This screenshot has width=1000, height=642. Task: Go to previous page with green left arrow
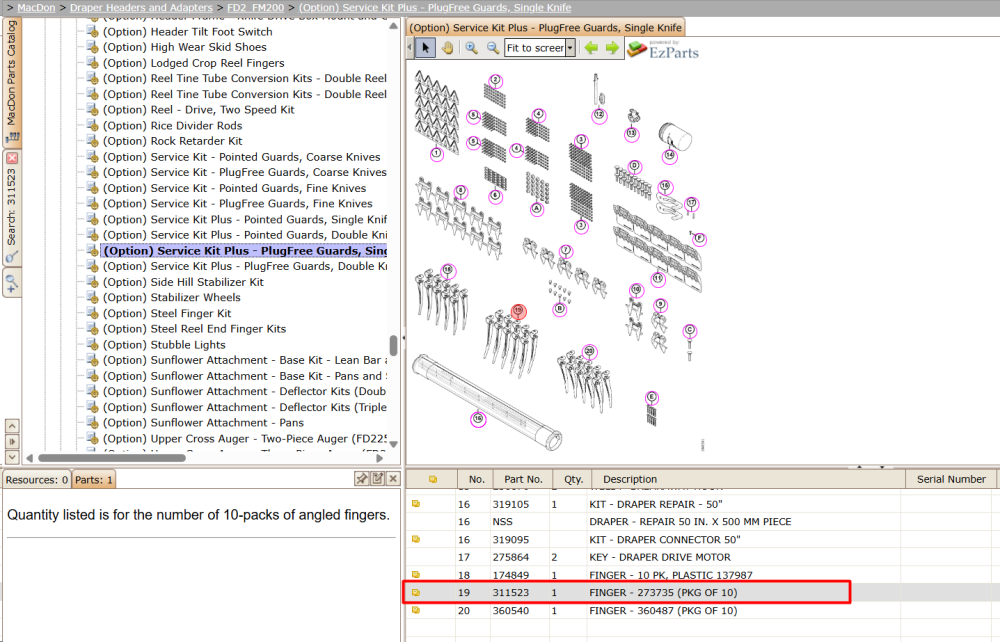tap(591, 48)
